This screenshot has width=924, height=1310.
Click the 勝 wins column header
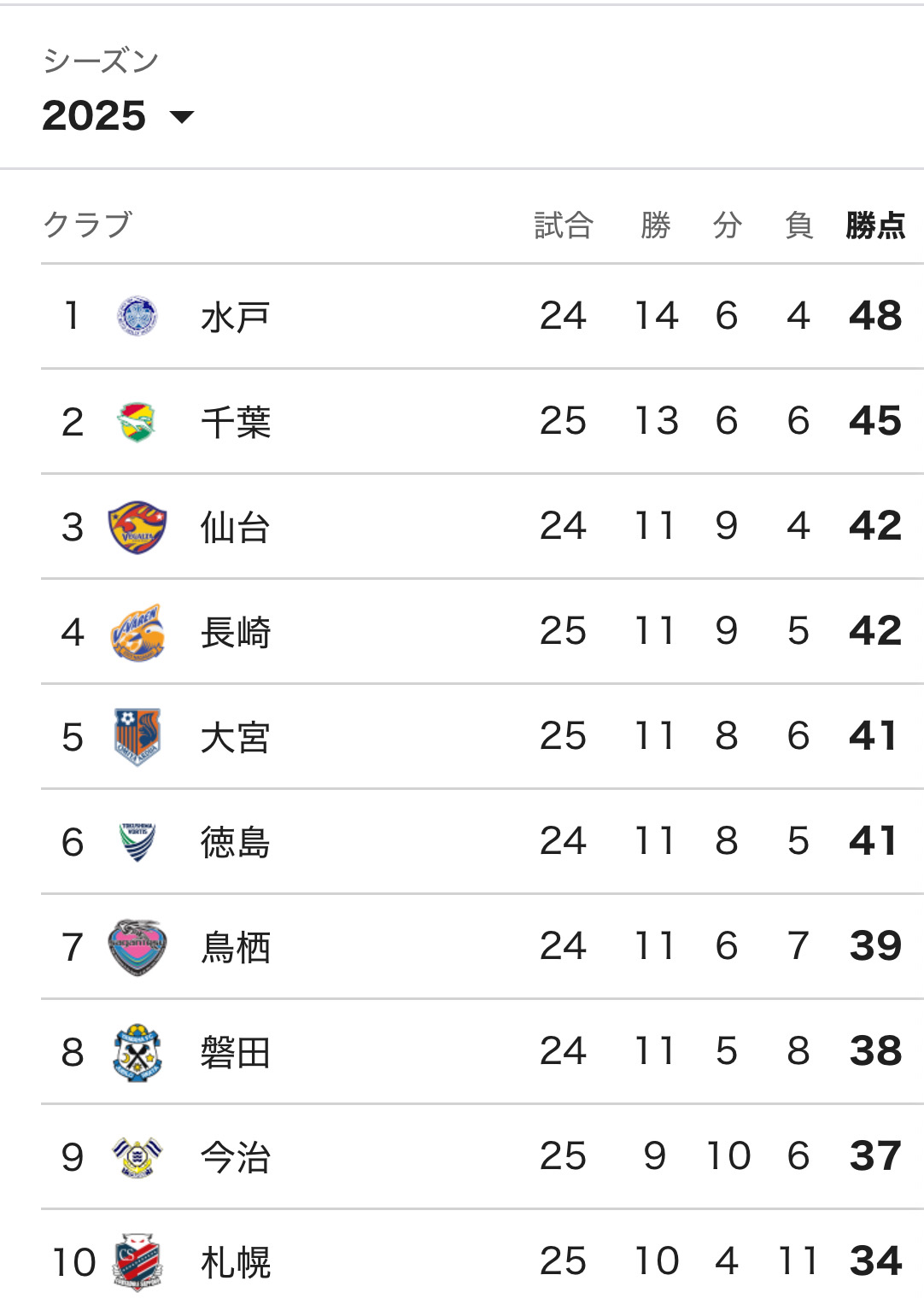coord(656,225)
